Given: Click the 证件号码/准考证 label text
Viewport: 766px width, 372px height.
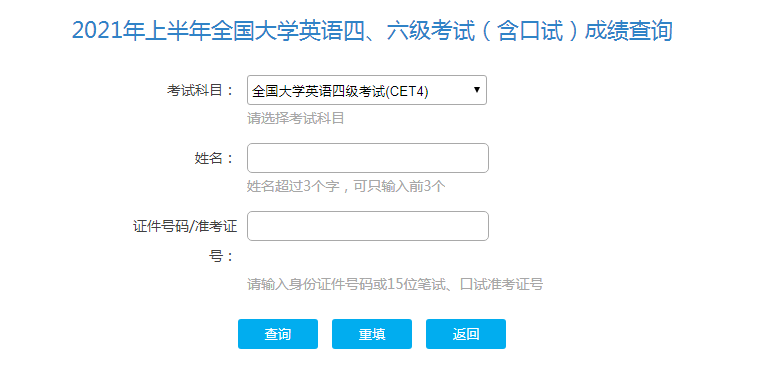Looking at the screenshot, I should pyautogui.click(x=185, y=227).
